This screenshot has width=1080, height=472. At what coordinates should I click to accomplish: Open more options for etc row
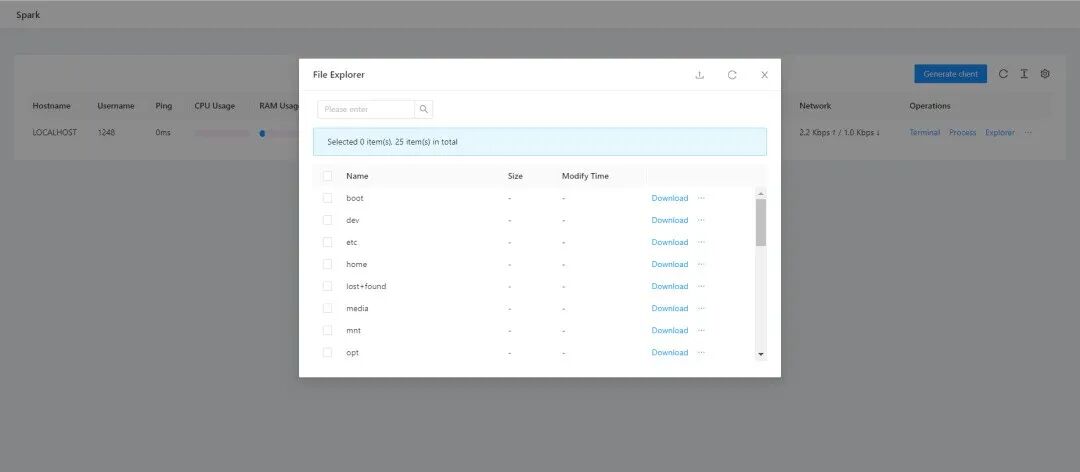[701, 242]
